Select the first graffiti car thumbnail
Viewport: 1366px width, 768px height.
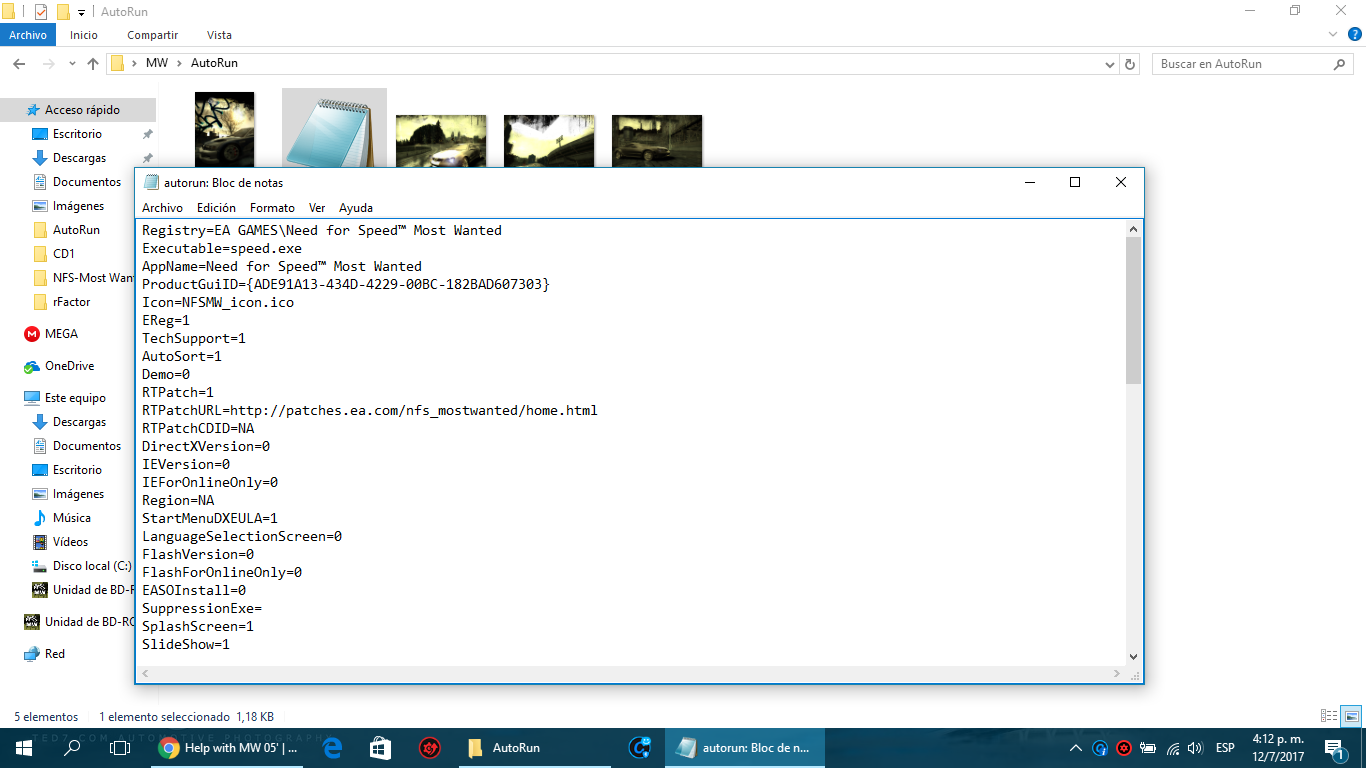coord(224,129)
